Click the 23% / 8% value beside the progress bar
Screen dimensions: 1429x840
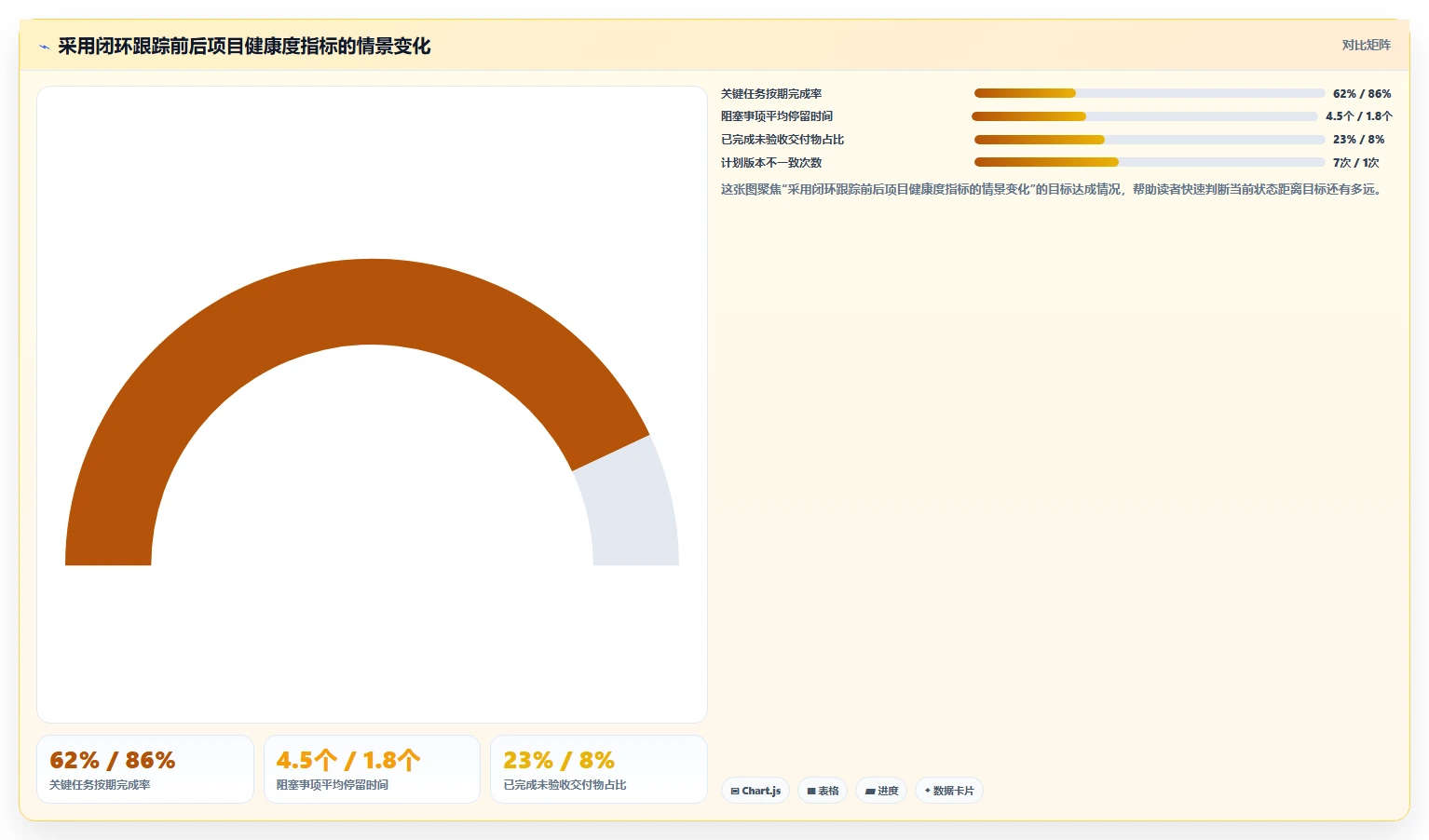pyautogui.click(x=1358, y=140)
